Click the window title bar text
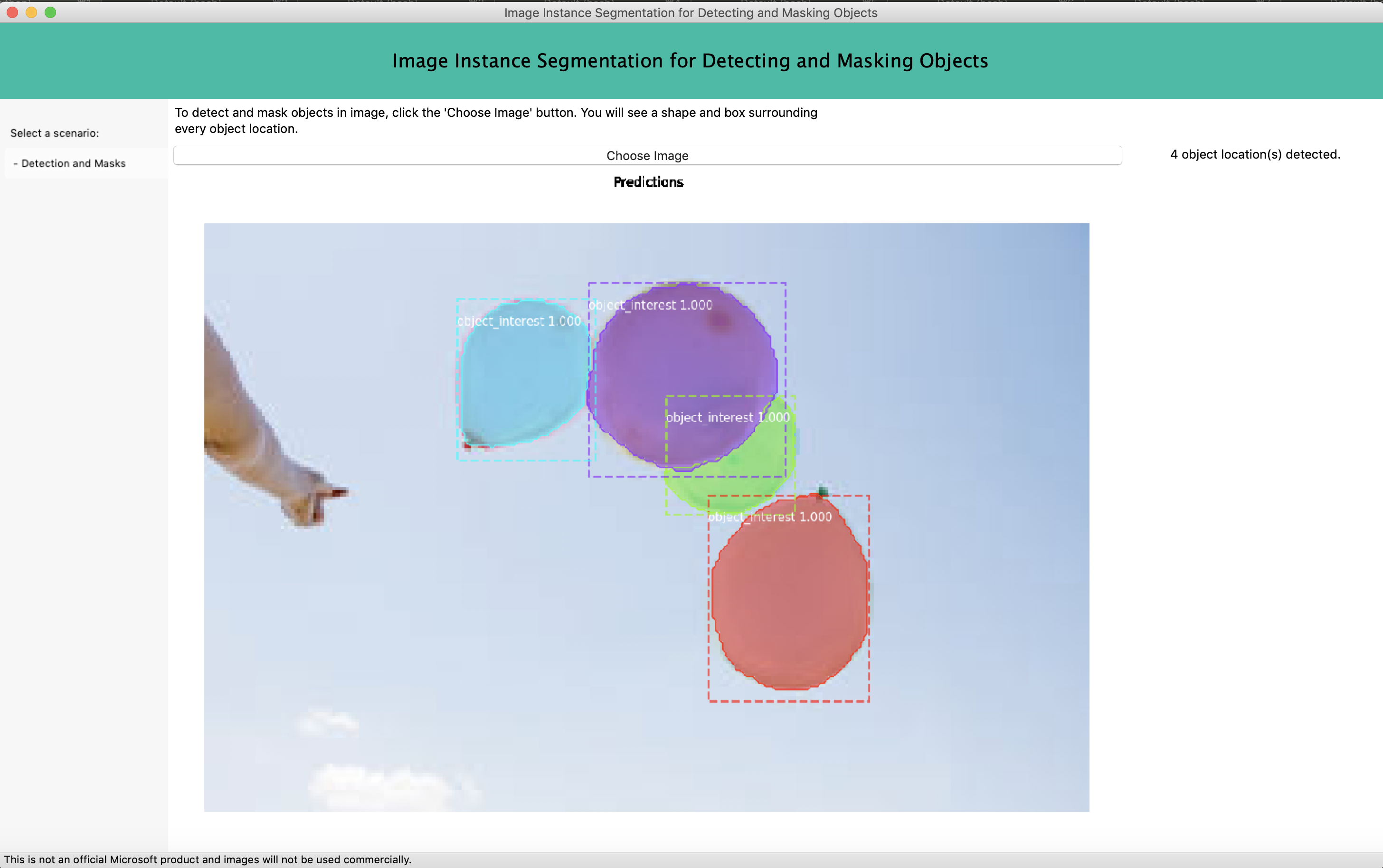Image resolution: width=1383 pixels, height=868 pixels. [691, 13]
